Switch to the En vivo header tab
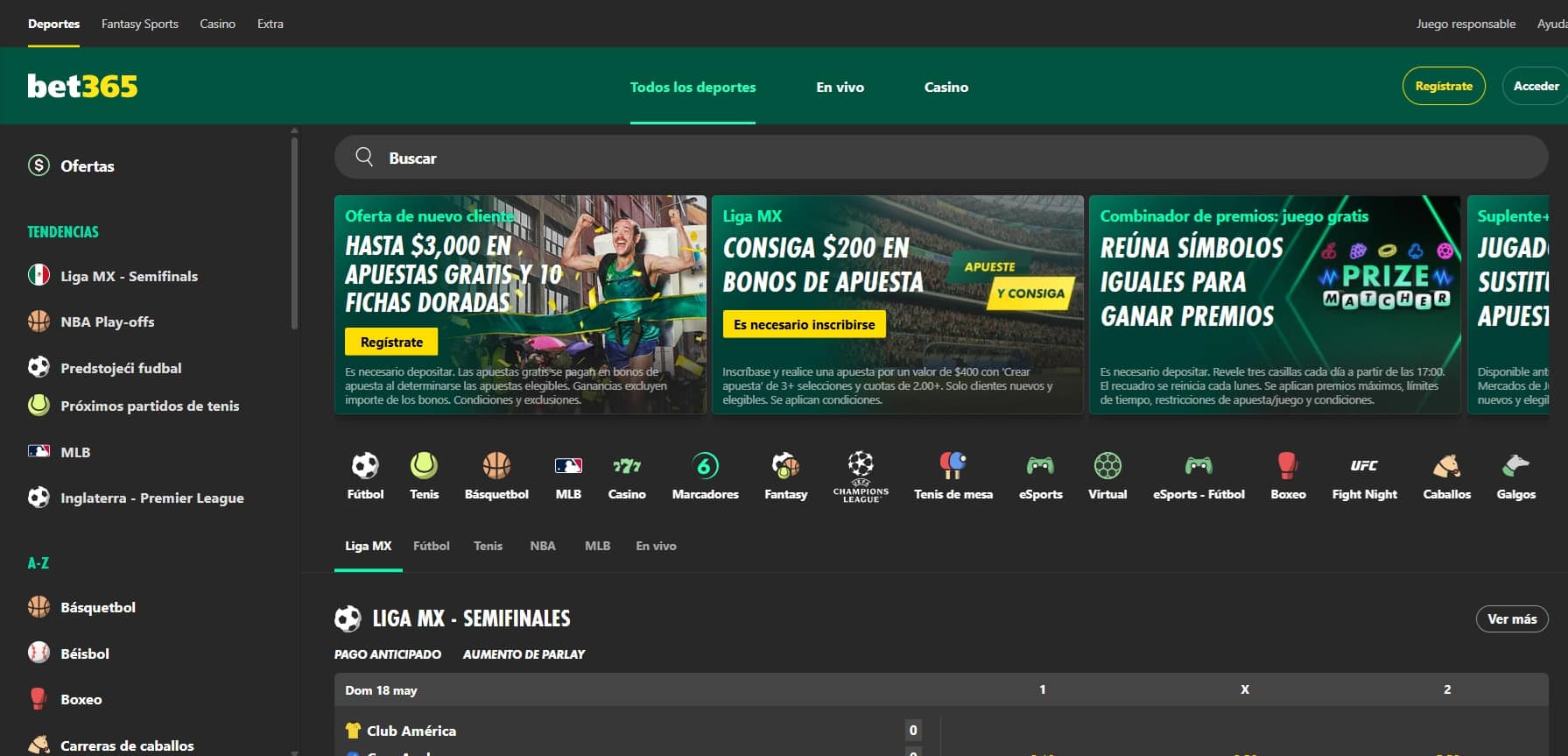 [x=840, y=87]
